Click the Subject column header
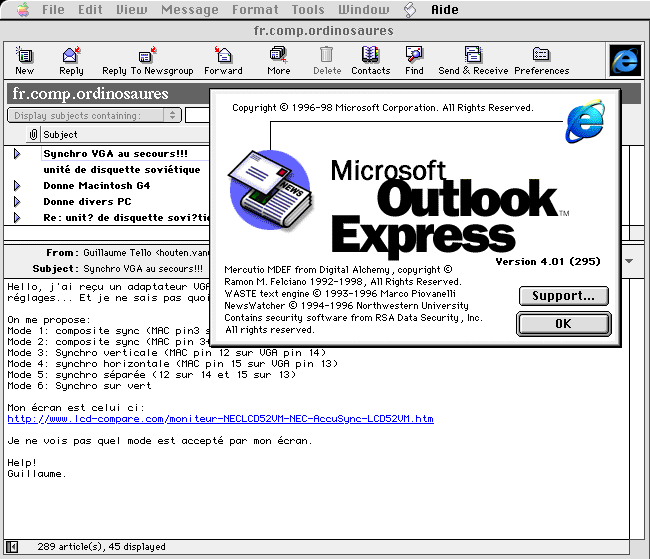This screenshot has width=650, height=559. click(125, 134)
